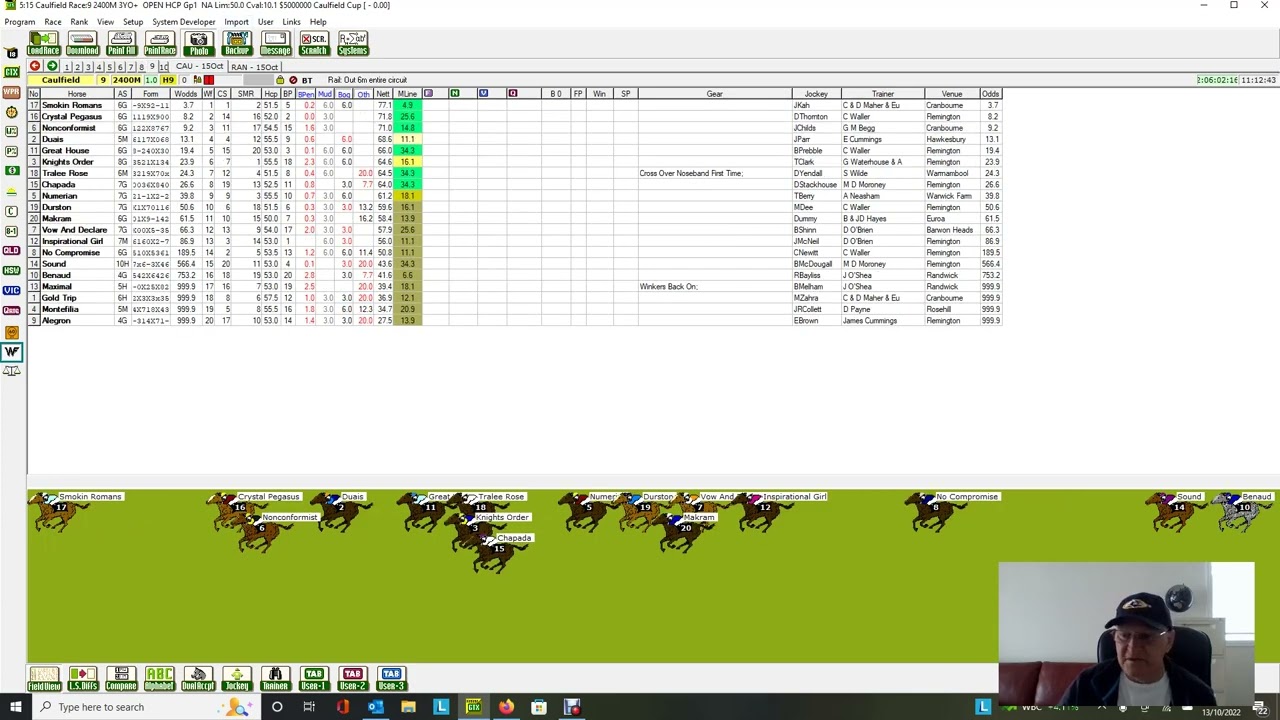Open Outlook from the taskbar
Viewport: 1280px width, 720px height.
click(x=375, y=707)
